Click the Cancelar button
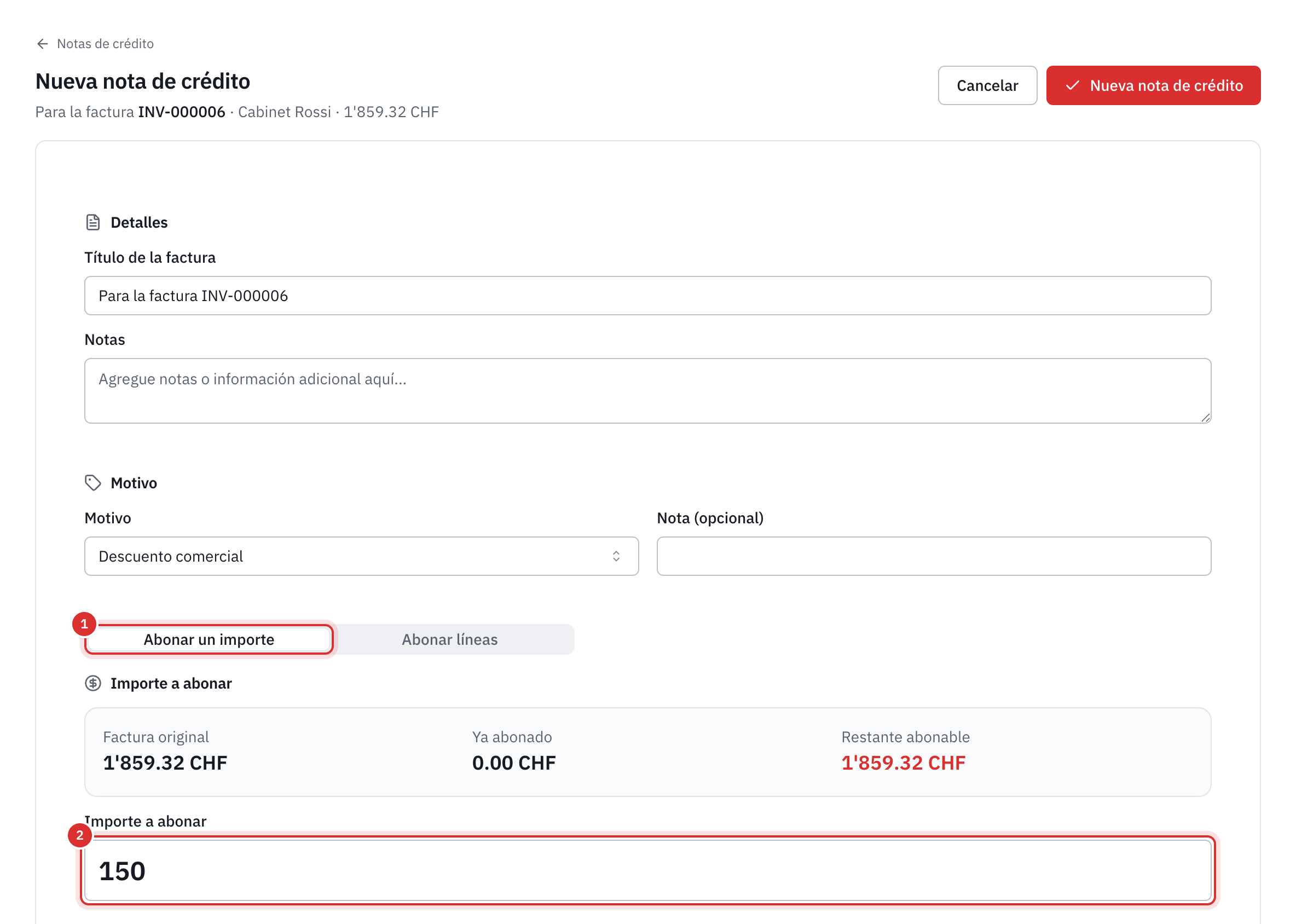The height and width of the screenshot is (924, 1296). pos(987,85)
